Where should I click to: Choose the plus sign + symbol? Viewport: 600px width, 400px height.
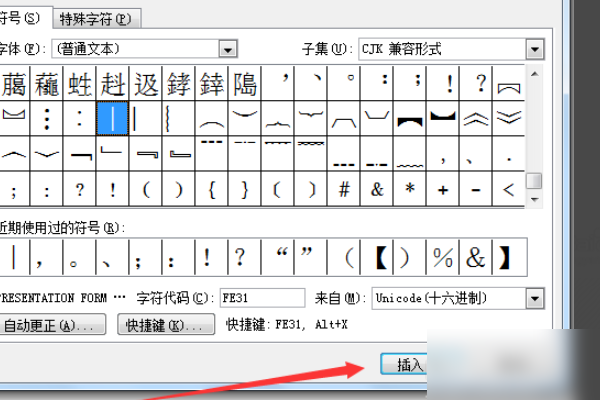click(443, 189)
